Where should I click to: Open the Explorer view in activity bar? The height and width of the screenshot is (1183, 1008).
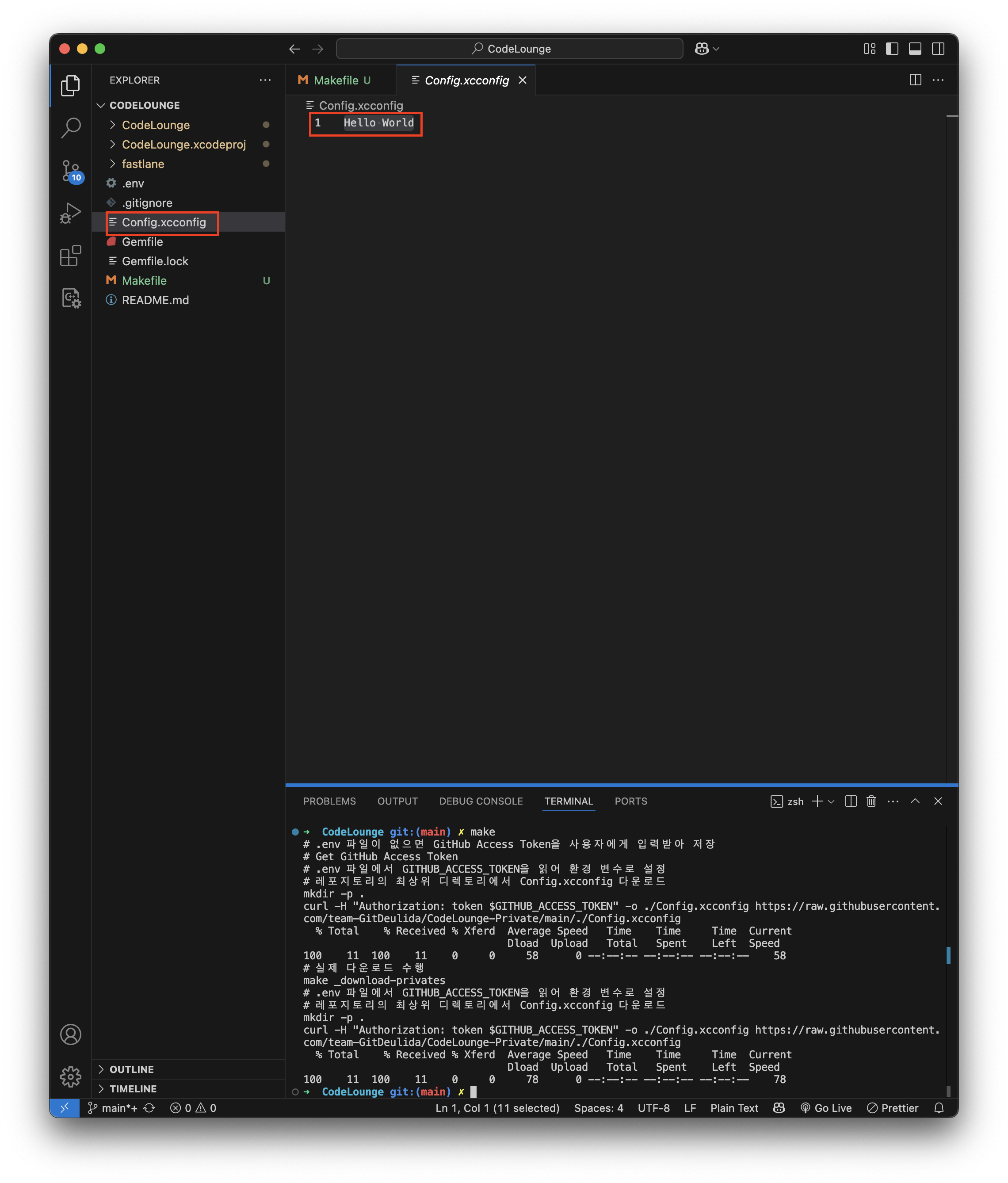pyautogui.click(x=71, y=86)
